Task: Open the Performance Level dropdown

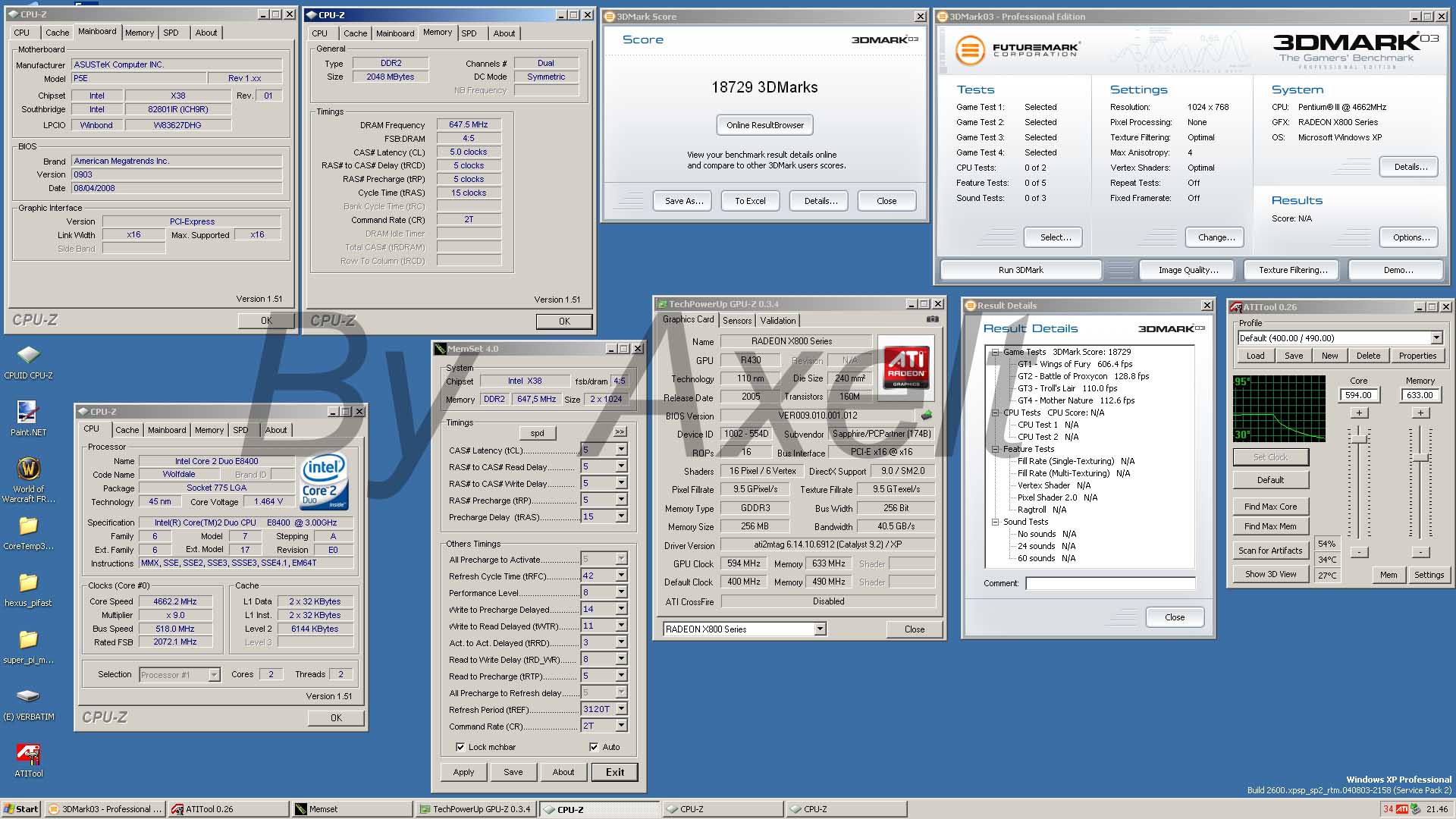Action: pos(621,592)
